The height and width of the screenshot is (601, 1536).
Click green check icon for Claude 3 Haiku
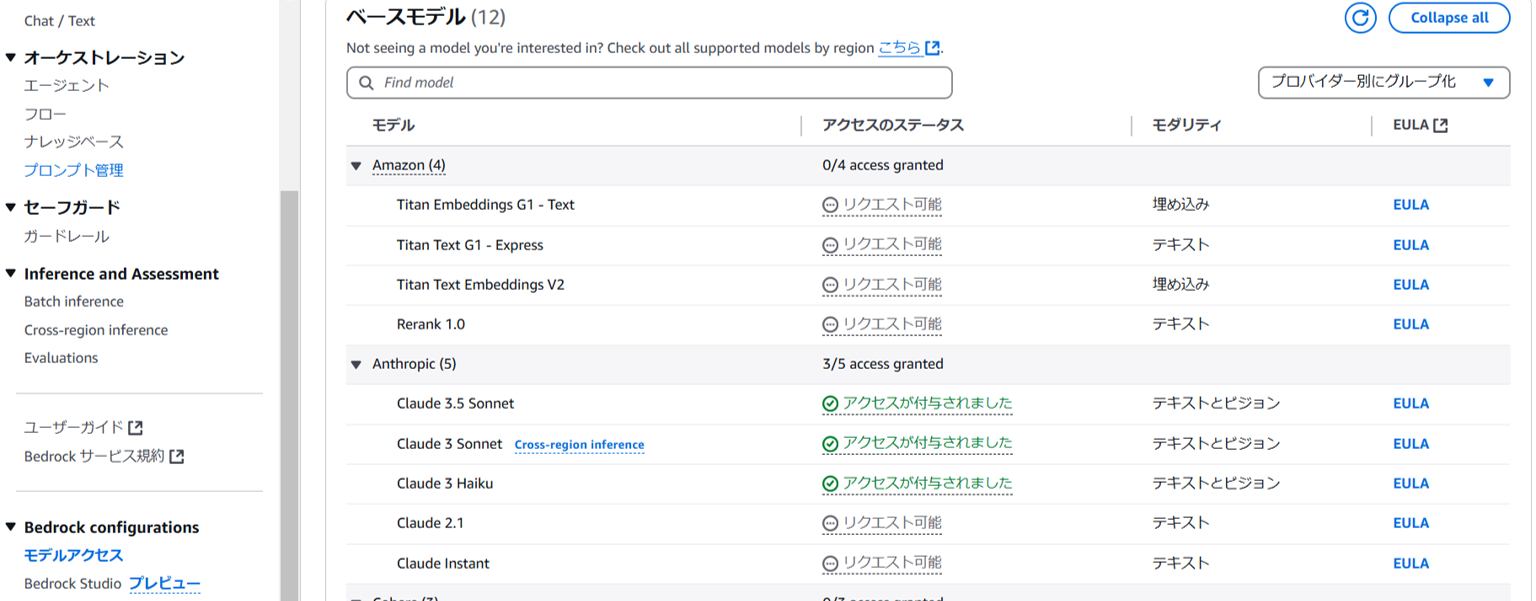tap(828, 483)
